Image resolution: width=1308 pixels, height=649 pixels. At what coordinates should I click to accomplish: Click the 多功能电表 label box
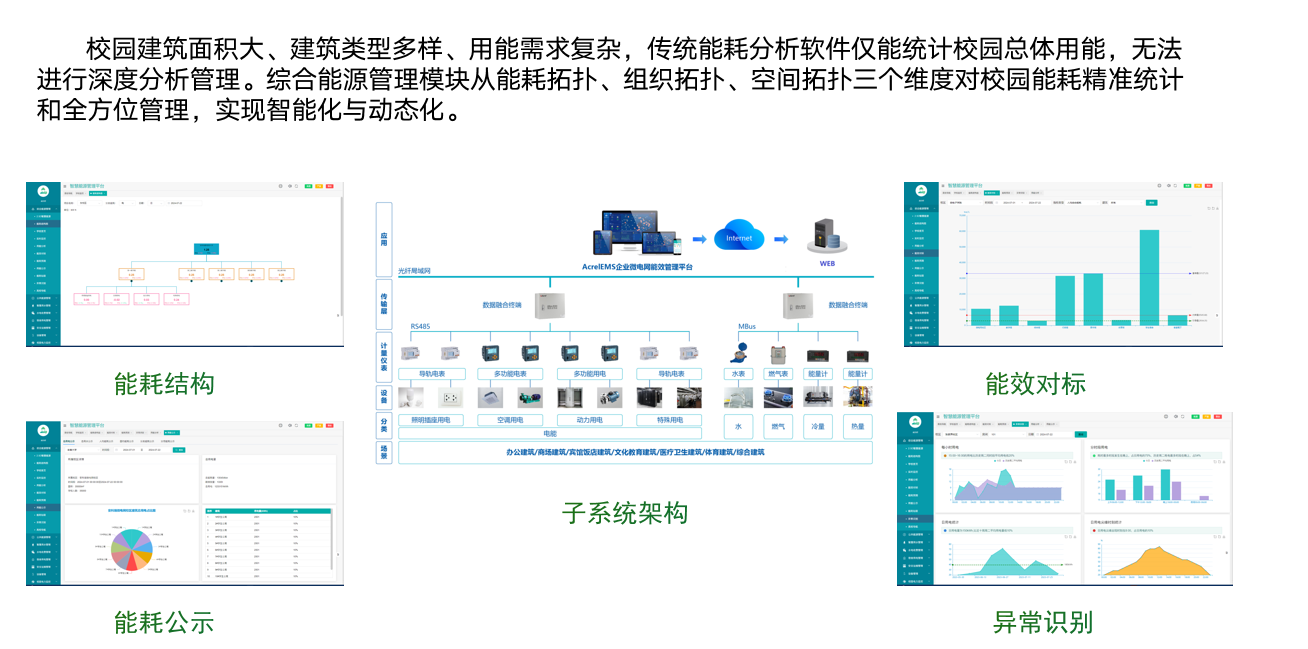(x=511, y=374)
